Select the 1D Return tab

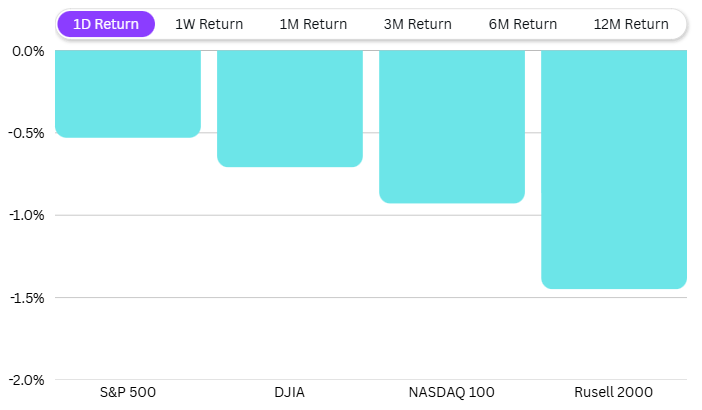coord(106,24)
